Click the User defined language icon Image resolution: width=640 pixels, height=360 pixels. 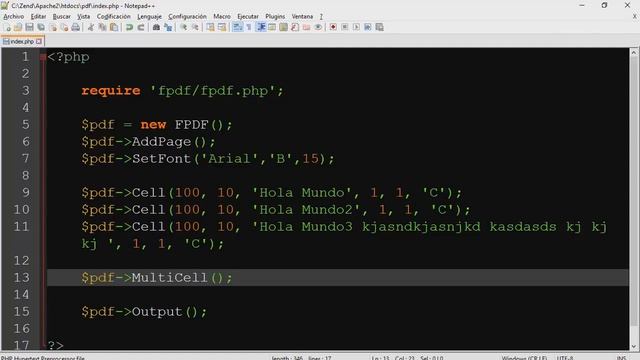(272, 27)
